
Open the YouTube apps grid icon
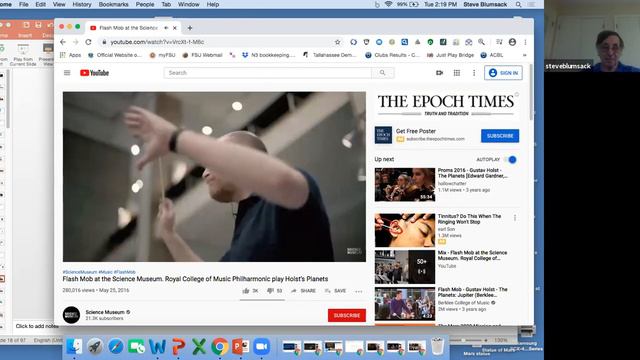click(x=457, y=73)
